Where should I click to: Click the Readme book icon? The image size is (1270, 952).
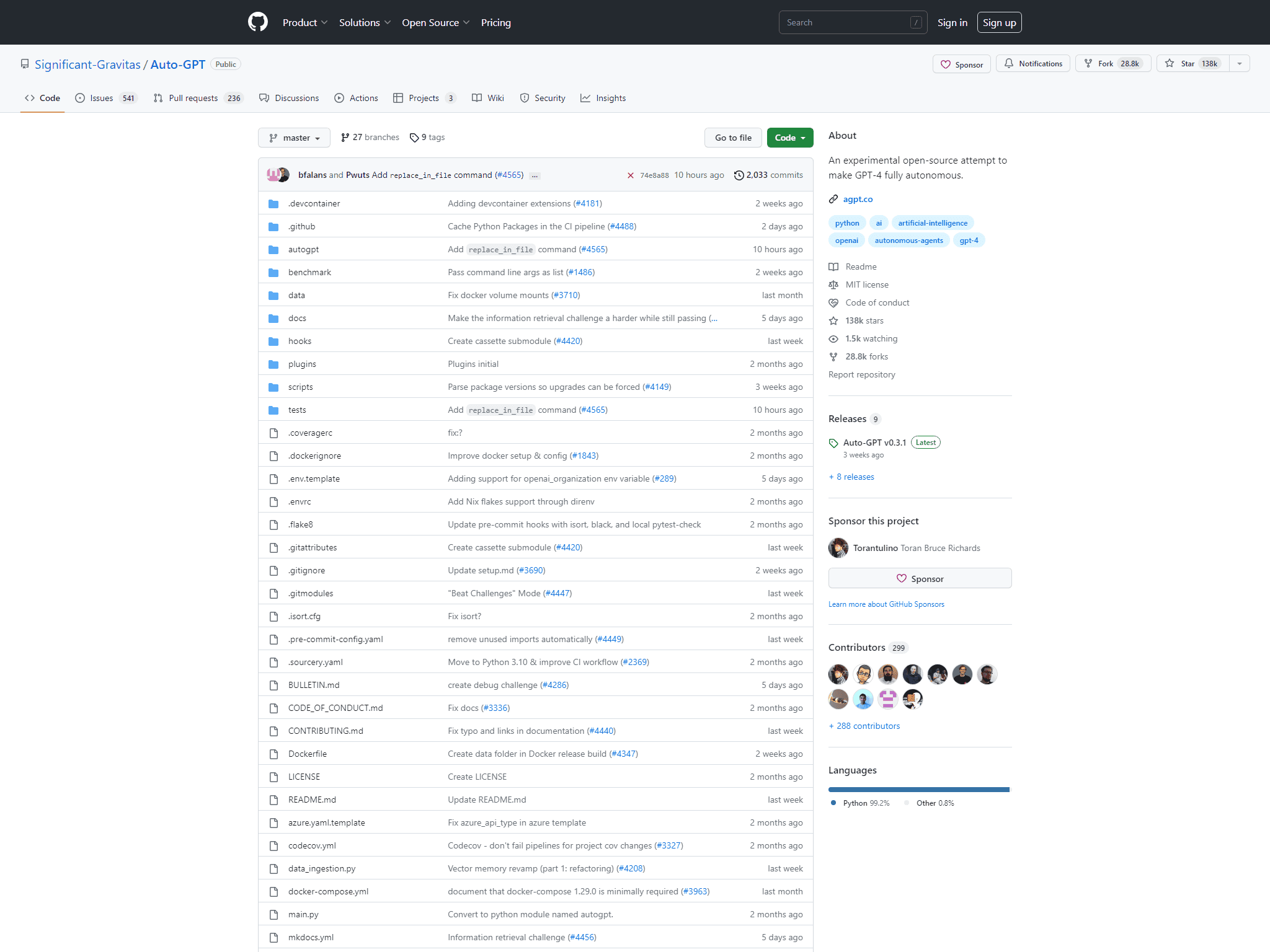pyautogui.click(x=833, y=267)
